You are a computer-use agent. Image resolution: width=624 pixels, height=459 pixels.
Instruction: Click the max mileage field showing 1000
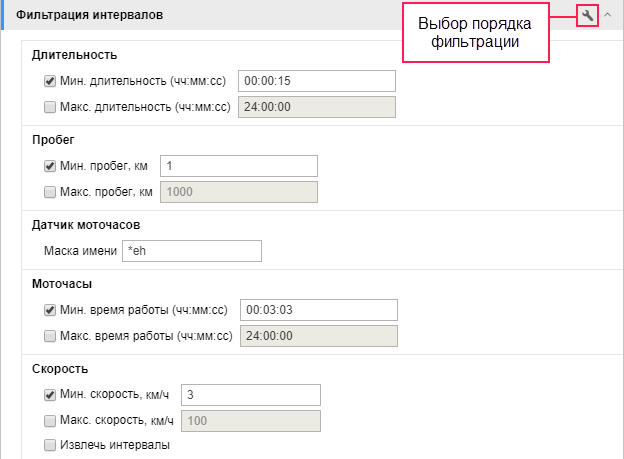click(x=239, y=192)
